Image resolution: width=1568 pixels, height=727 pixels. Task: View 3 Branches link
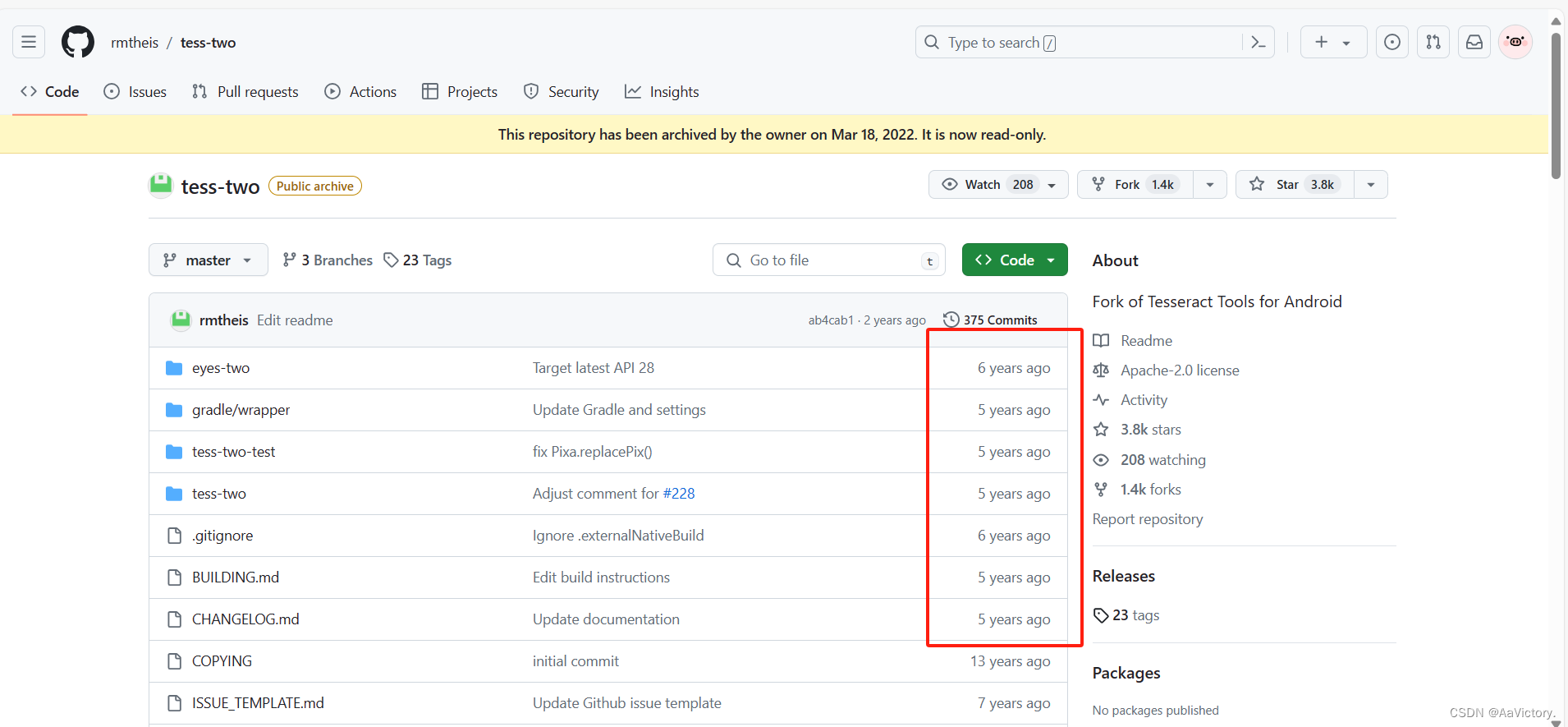click(x=328, y=260)
